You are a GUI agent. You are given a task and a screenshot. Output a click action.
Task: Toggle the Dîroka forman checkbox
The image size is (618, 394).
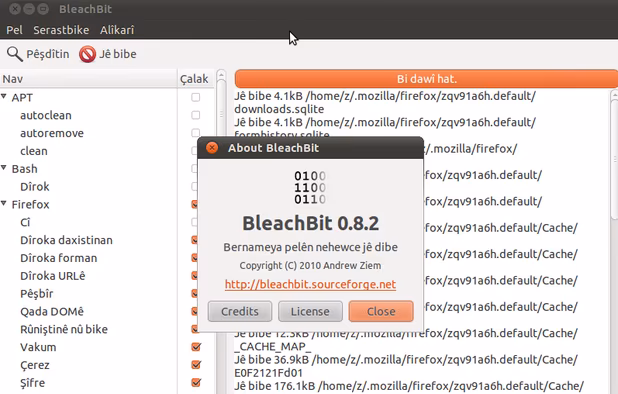click(x=194, y=258)
